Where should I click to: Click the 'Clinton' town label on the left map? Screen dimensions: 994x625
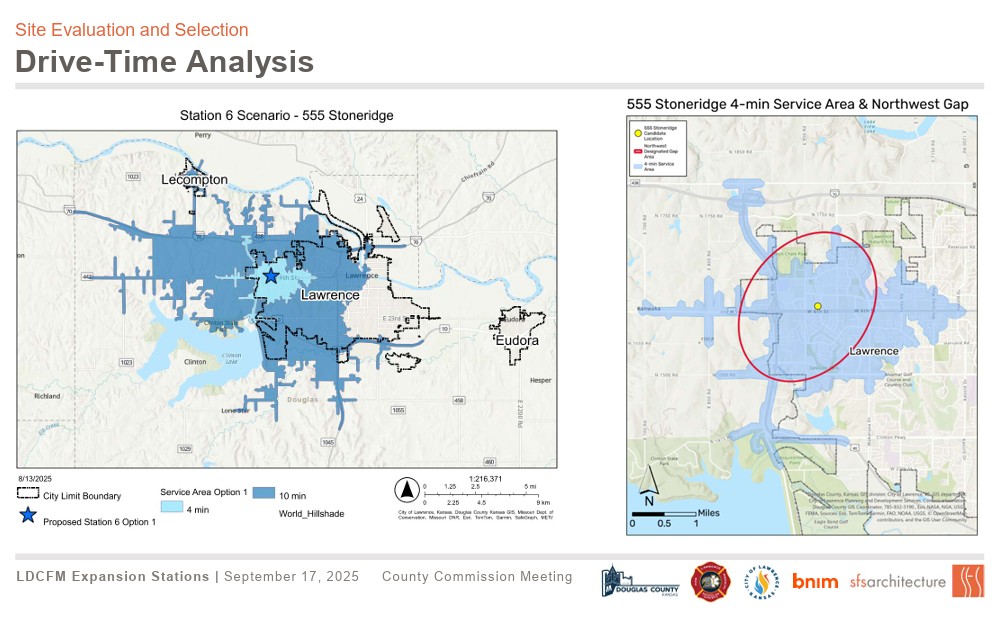[195, 361]
